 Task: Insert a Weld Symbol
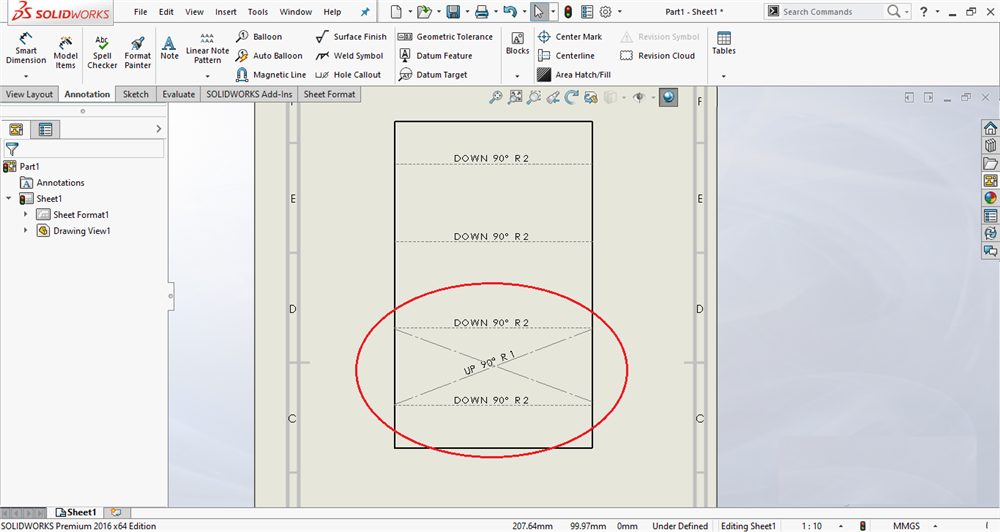349,55
